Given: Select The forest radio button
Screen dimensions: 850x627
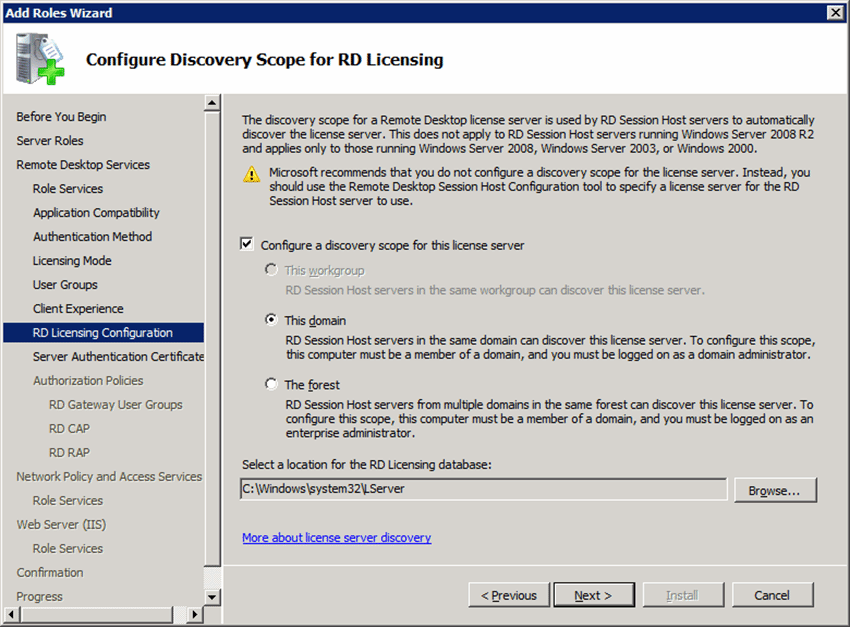Looking at the screenshot, I should pos(271,384).
